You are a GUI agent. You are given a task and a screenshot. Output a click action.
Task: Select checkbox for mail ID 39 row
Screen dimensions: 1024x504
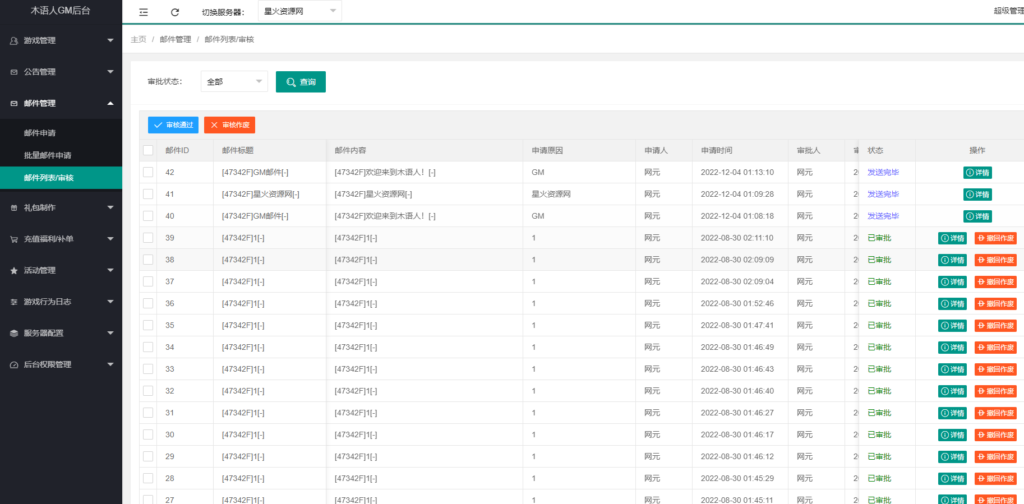tap(148, 238)
